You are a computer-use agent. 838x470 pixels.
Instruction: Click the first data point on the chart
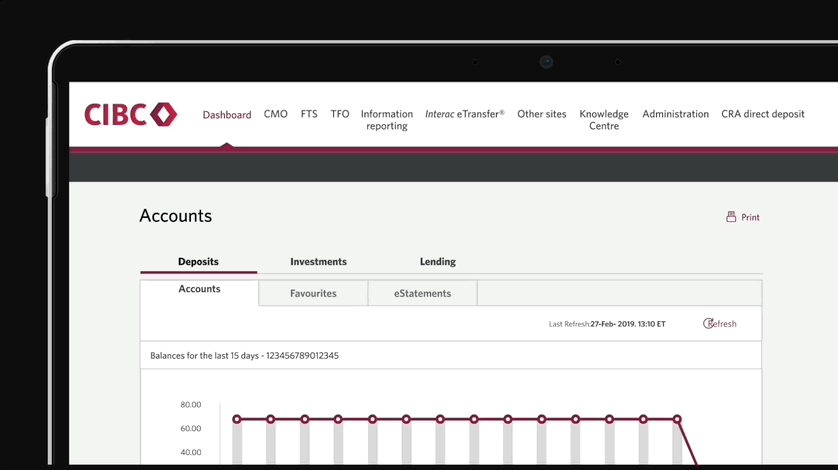coord(237,419)
